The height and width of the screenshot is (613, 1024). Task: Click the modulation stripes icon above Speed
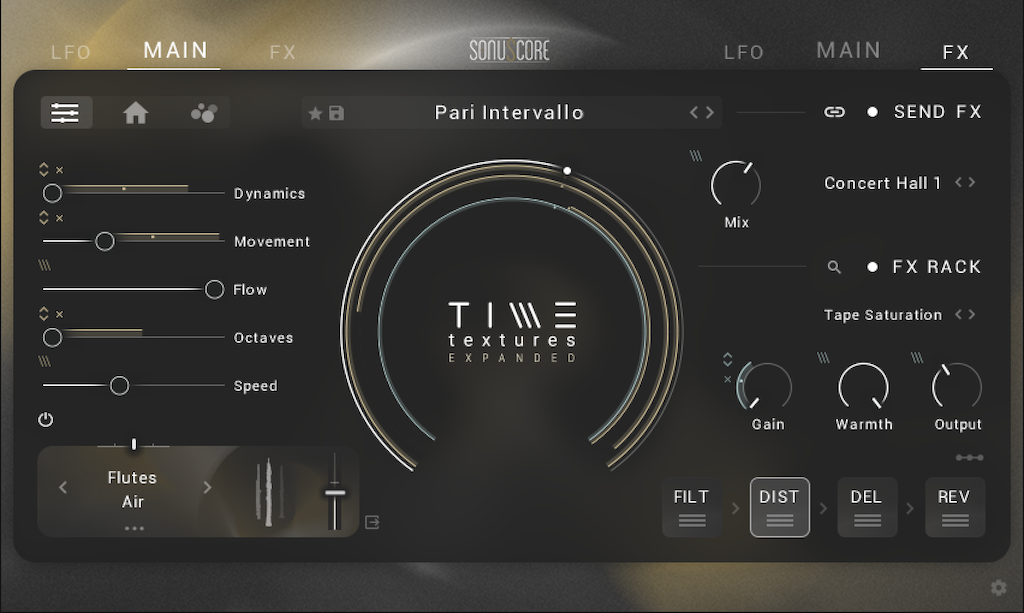44,361
